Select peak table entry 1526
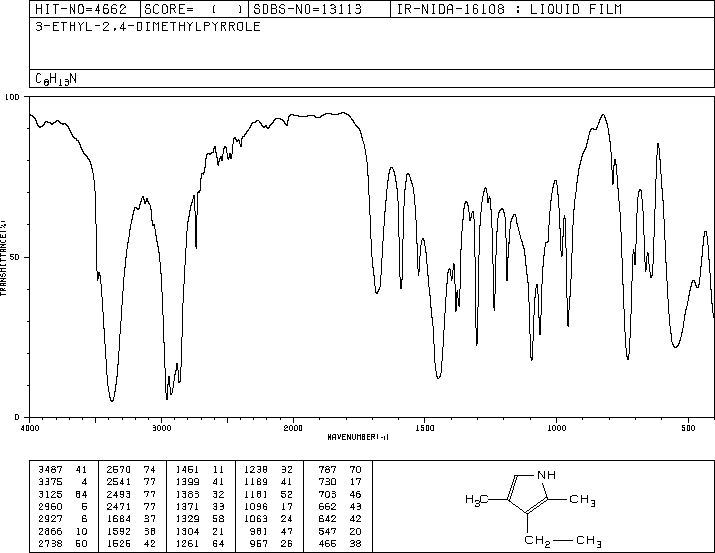This screenshot has width=715, height=553. click(119, 543)
